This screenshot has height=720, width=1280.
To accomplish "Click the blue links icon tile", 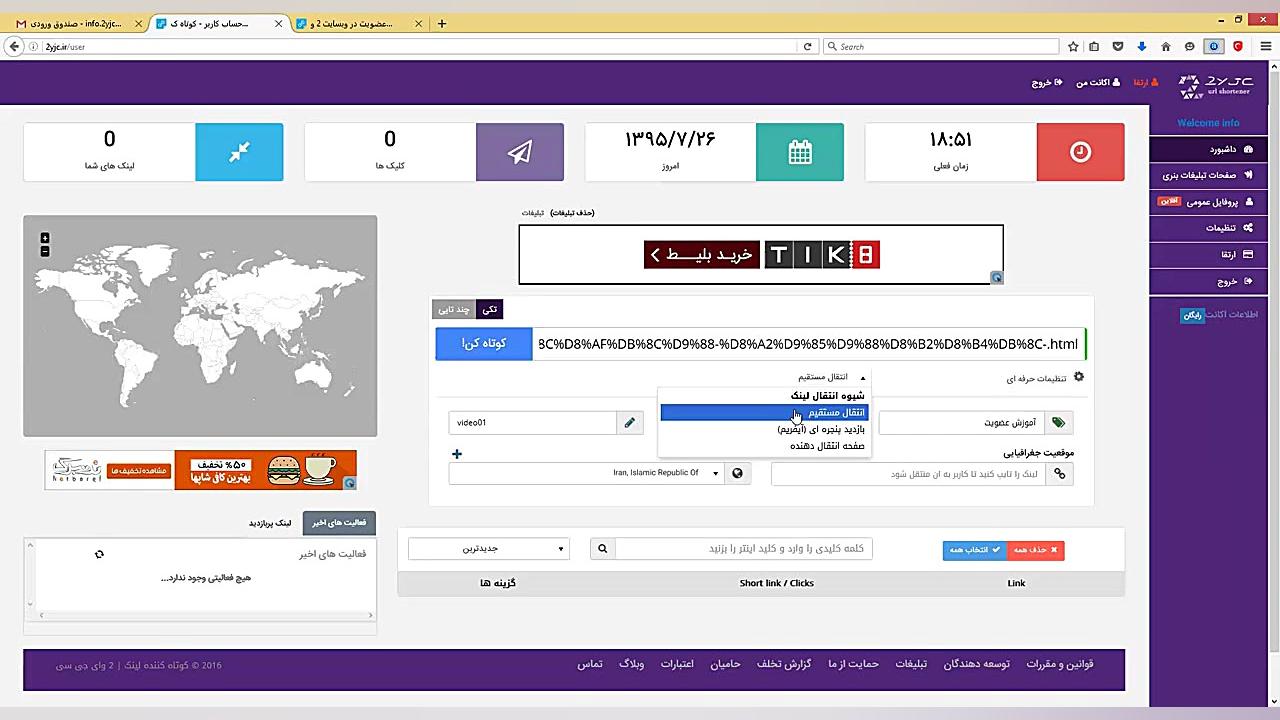I will click(239, 152).
